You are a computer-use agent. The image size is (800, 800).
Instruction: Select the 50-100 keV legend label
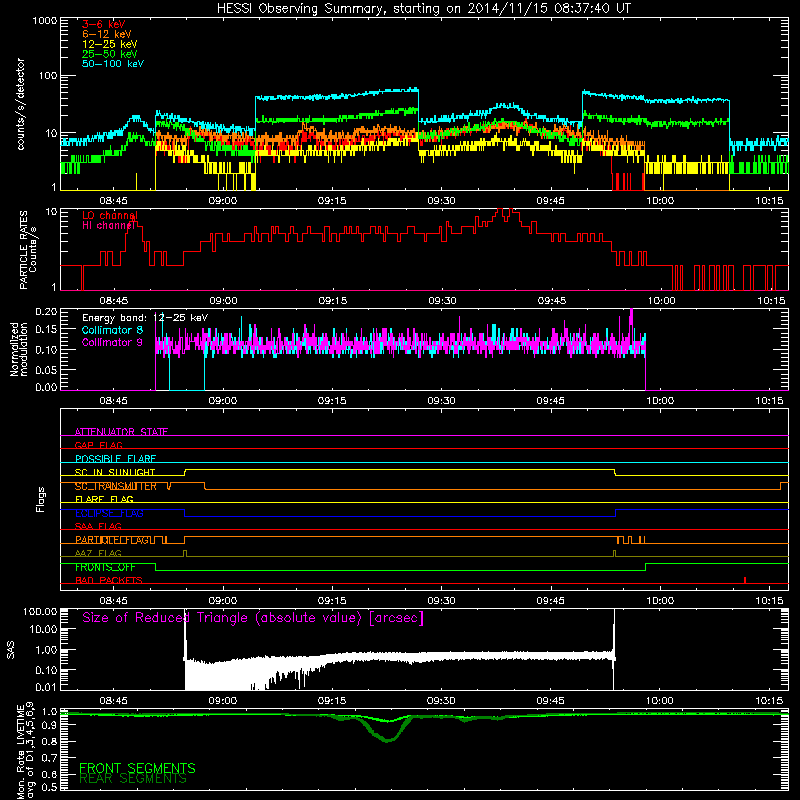click(x=113, y=63)
